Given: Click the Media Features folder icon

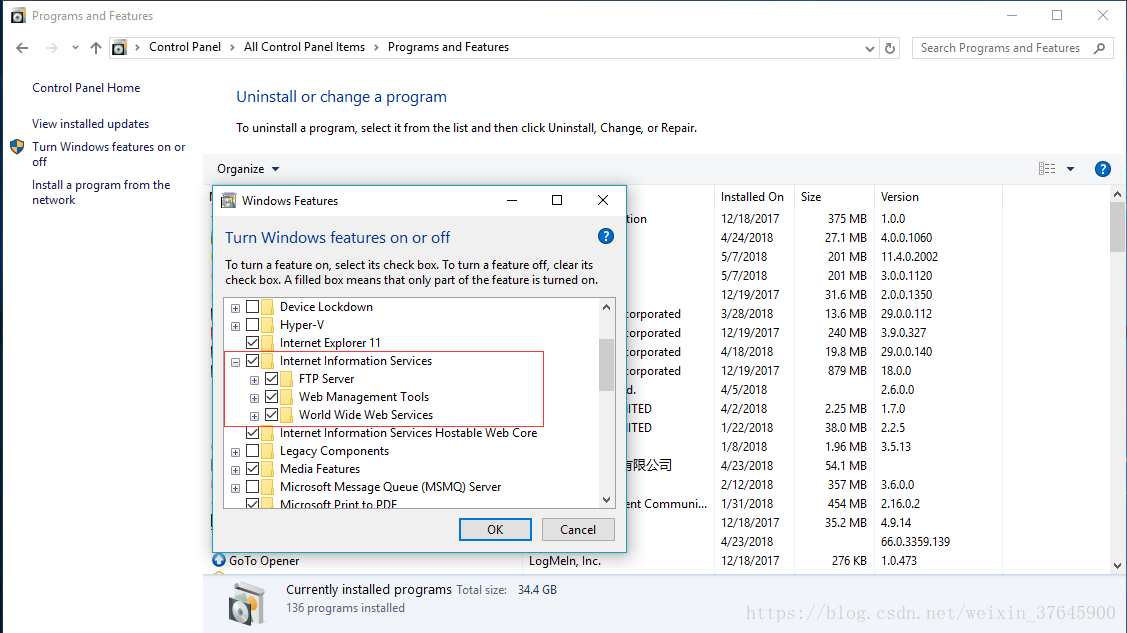Looking at the screenshot, I should click(267, 468).
